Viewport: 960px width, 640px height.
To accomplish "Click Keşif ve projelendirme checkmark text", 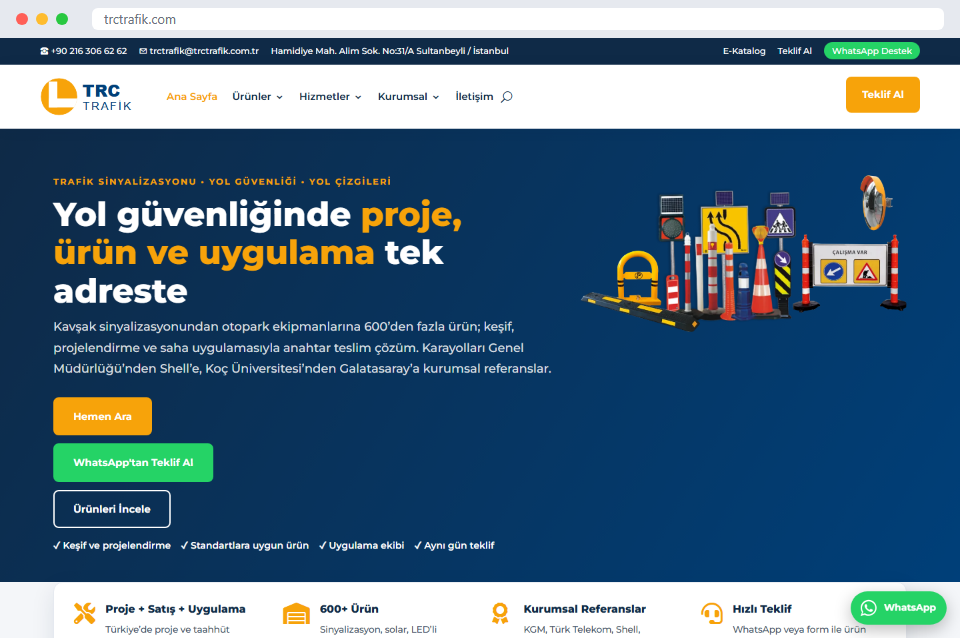I will coord(112,546).
